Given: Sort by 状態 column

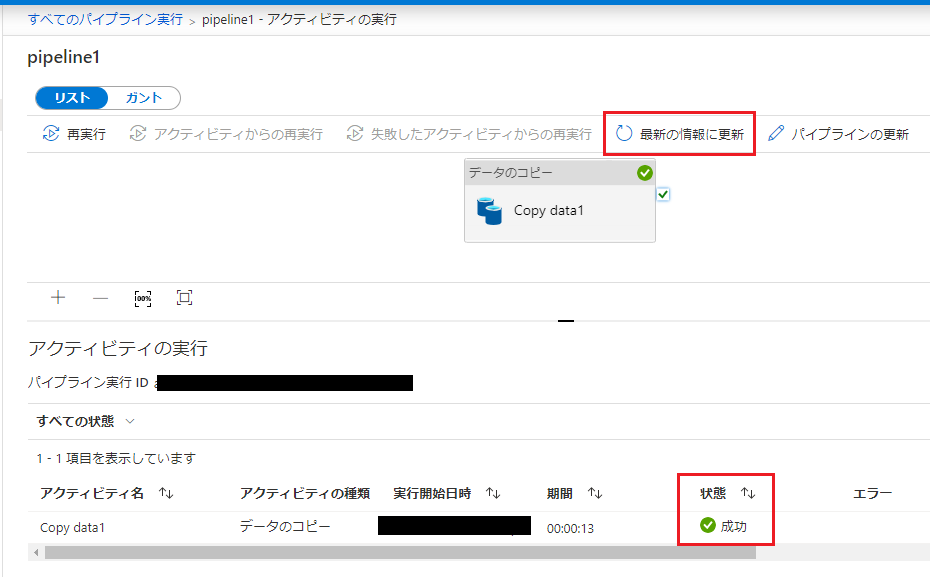Looking at the screenshot, I should 748,493.
